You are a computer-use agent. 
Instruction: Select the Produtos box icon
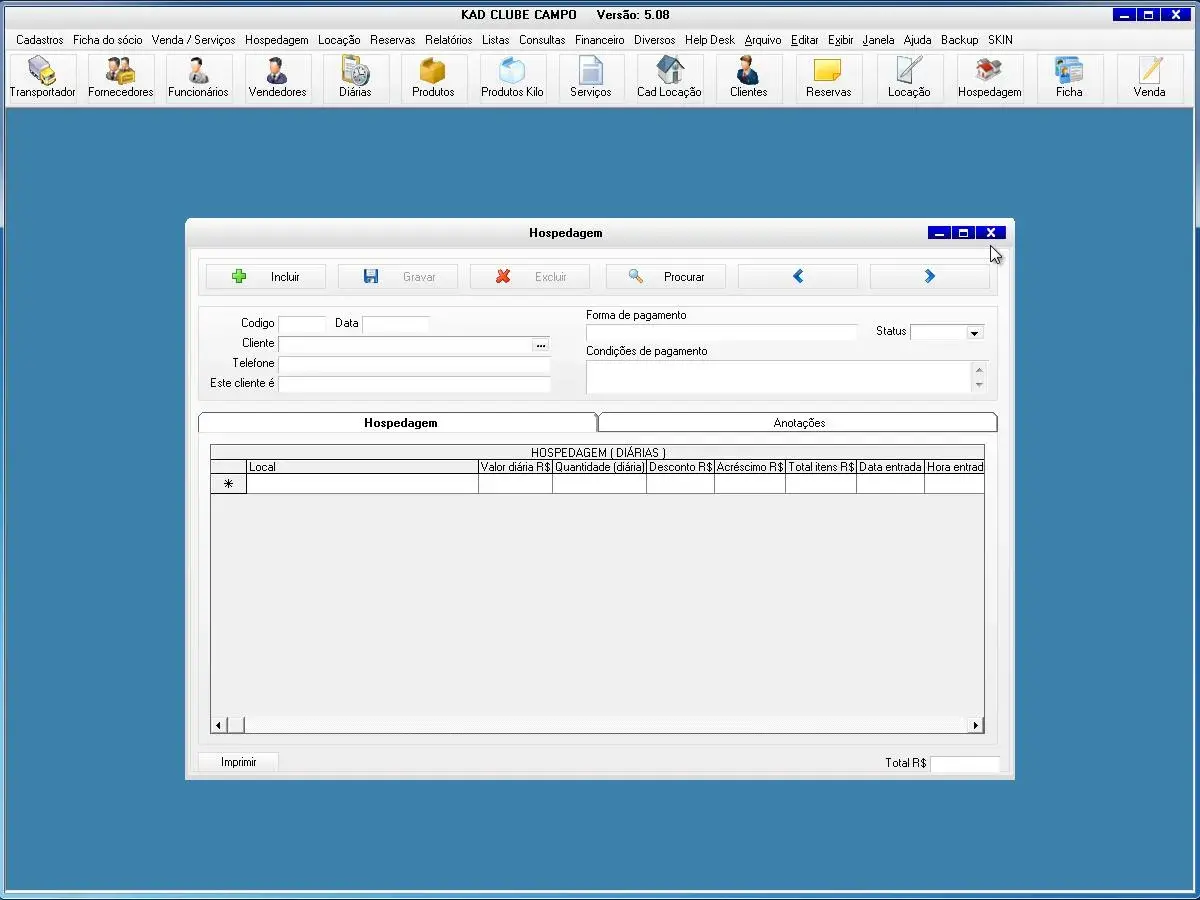click(x=433, y=78)
